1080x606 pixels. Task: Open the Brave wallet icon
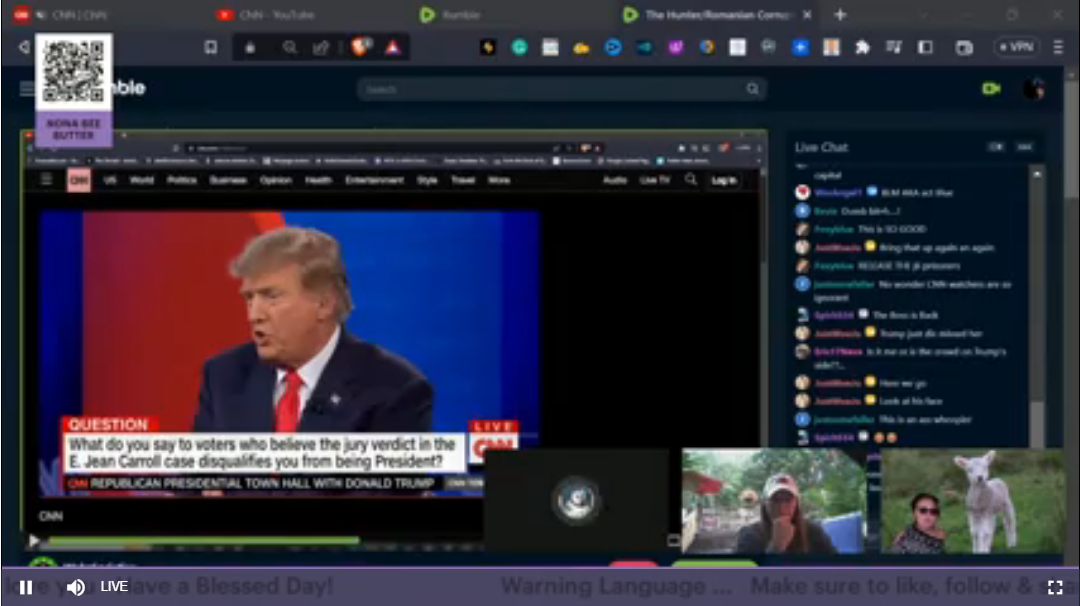click(964, 48)
